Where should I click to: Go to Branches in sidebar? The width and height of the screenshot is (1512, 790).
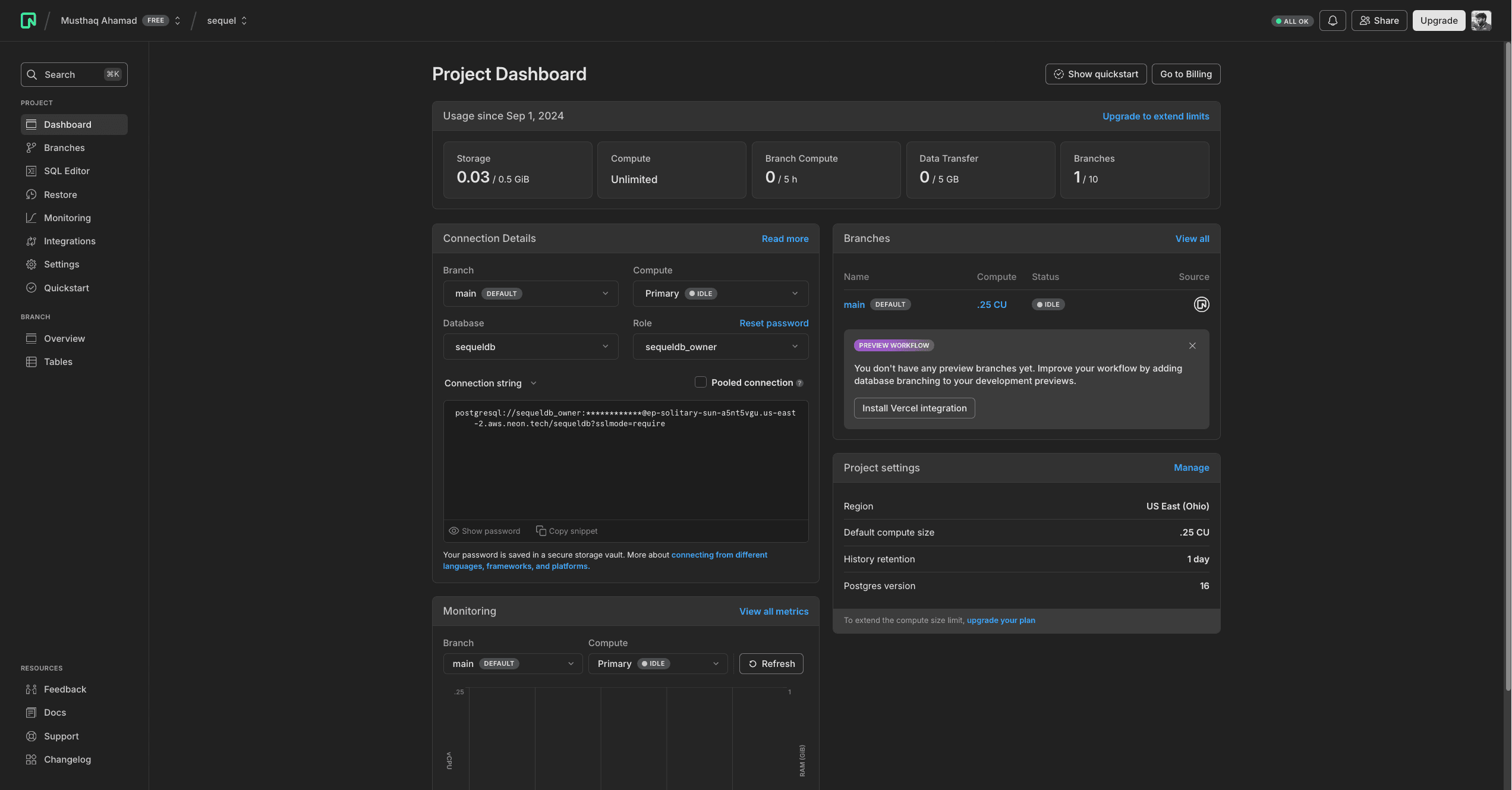click(x=74, y=147)
